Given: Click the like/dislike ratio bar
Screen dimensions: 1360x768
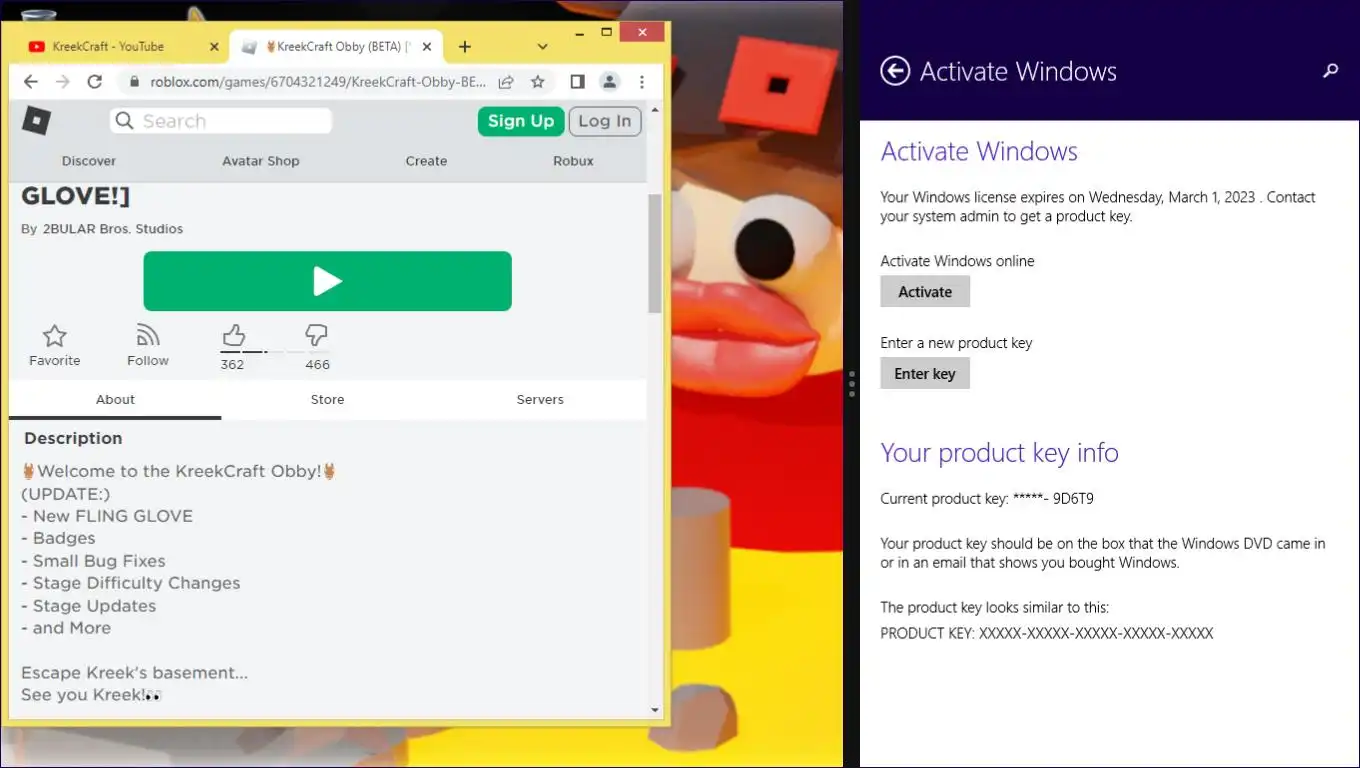Looking at the screenshot, I should tap(275, 352).
